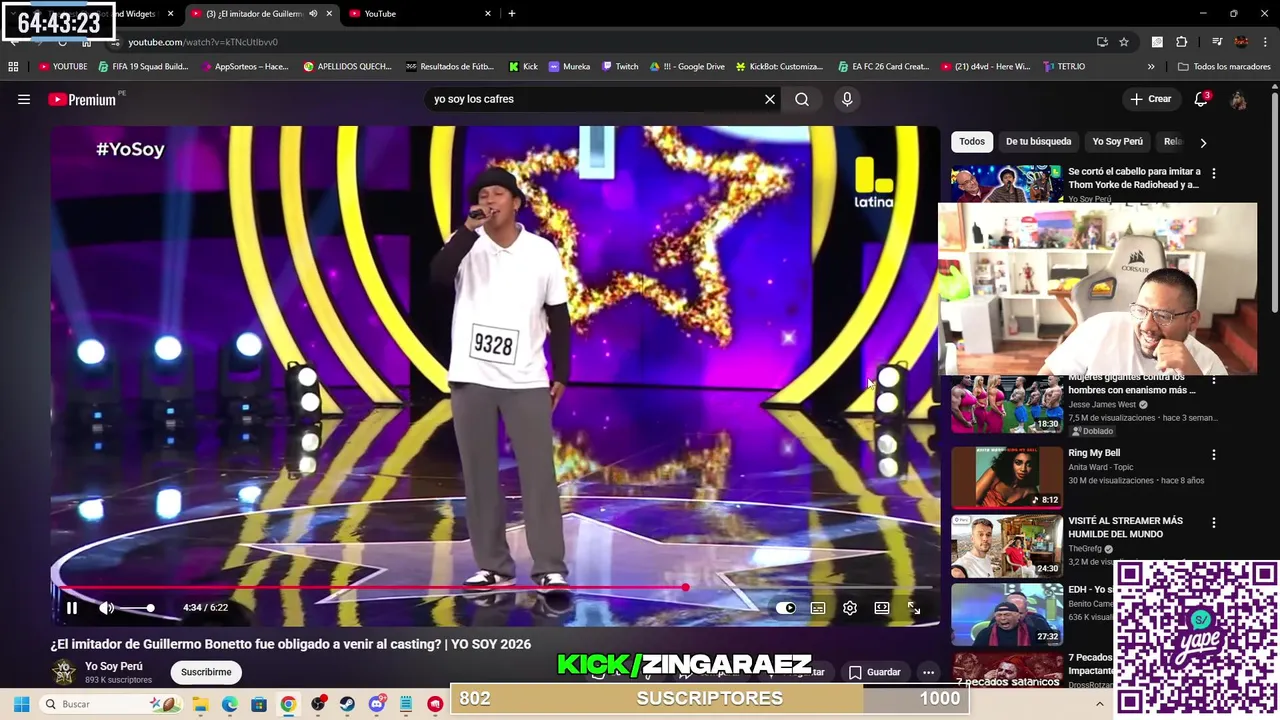Open the Thom Yorke Radiohead video title
The width and height of the screenshot is (1280, 720).
click(1134, 178)
